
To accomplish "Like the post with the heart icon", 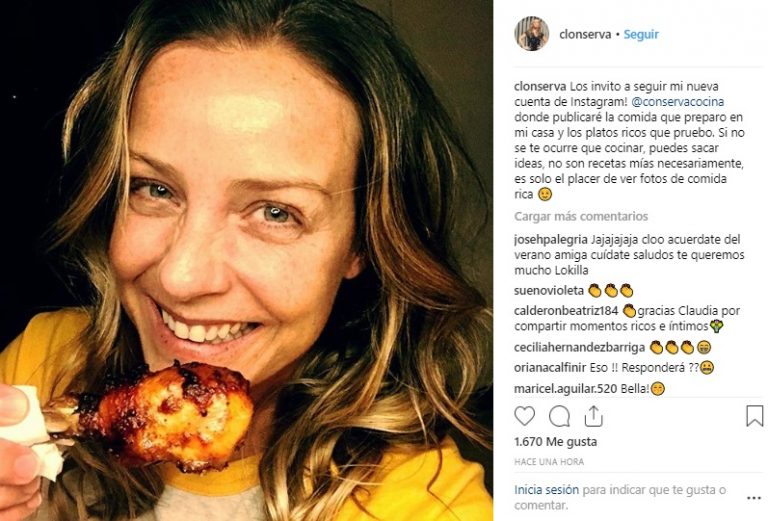I will 525,416.
